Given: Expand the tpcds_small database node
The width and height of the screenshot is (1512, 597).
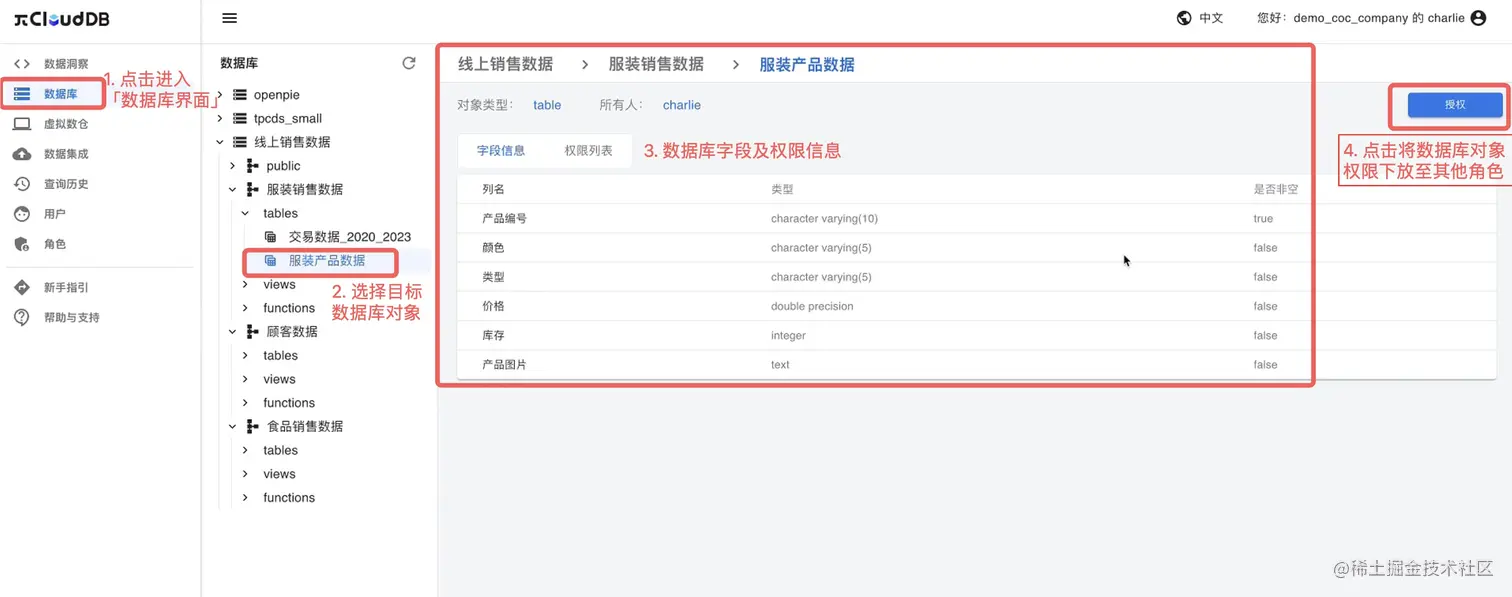Looking at the screenshot, I should [x=220, y=118].
